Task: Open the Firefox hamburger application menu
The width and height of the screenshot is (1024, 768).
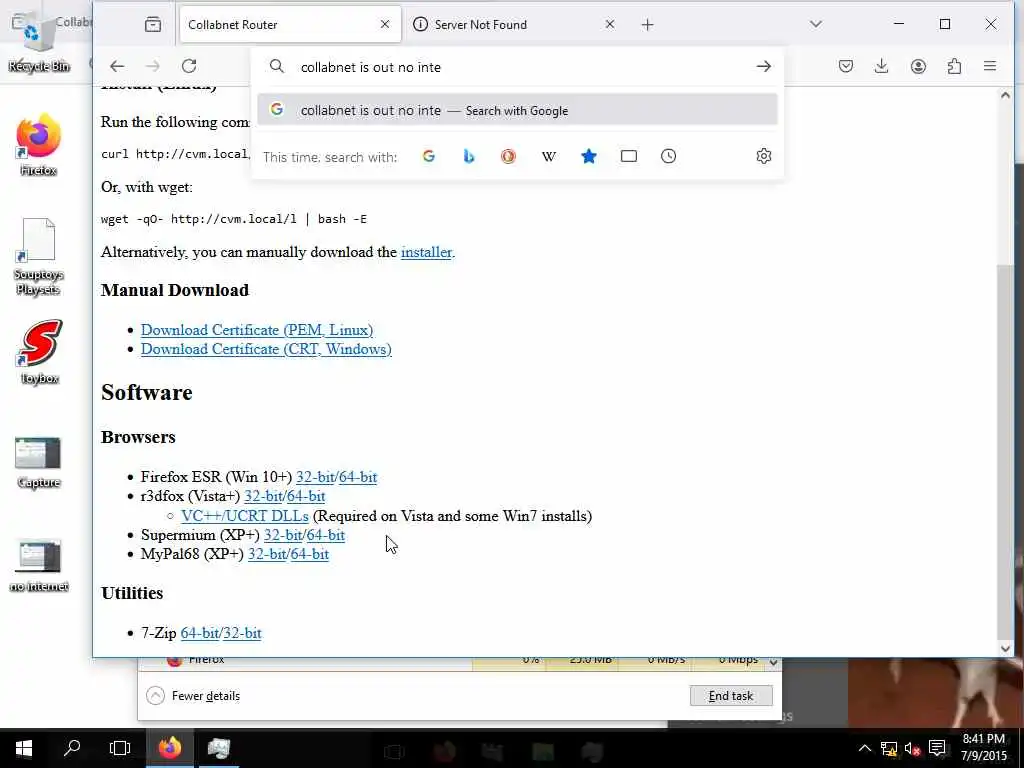Action: pos(990,66)
